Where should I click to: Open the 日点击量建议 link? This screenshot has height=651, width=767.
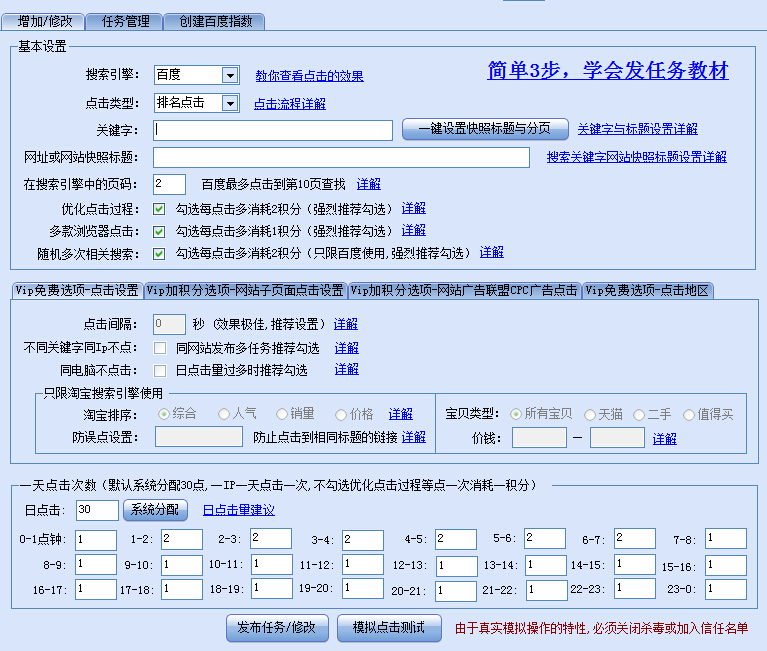pos(239,510)
